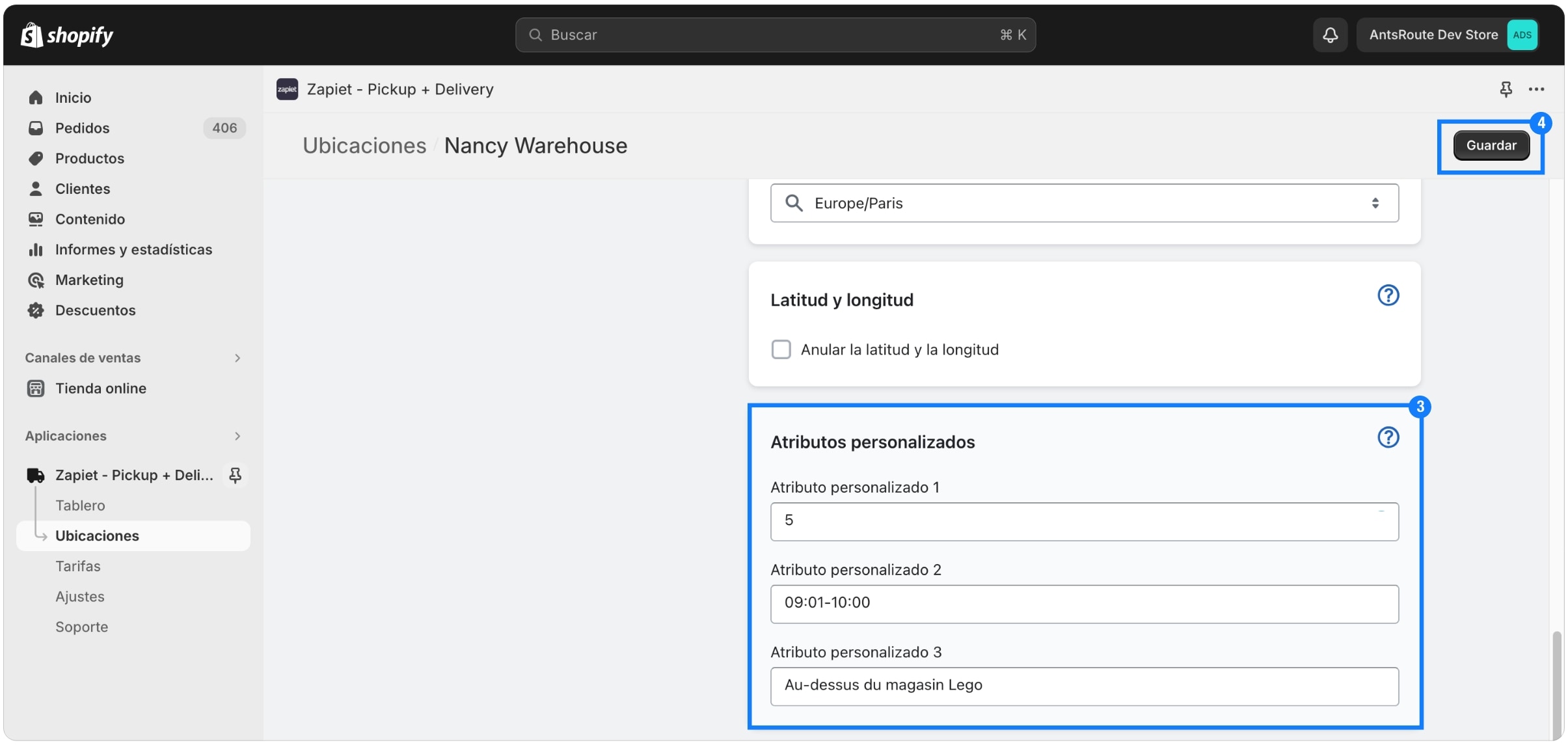
Task: Pin the app using header pin icon
Action: pos(1506,89)
